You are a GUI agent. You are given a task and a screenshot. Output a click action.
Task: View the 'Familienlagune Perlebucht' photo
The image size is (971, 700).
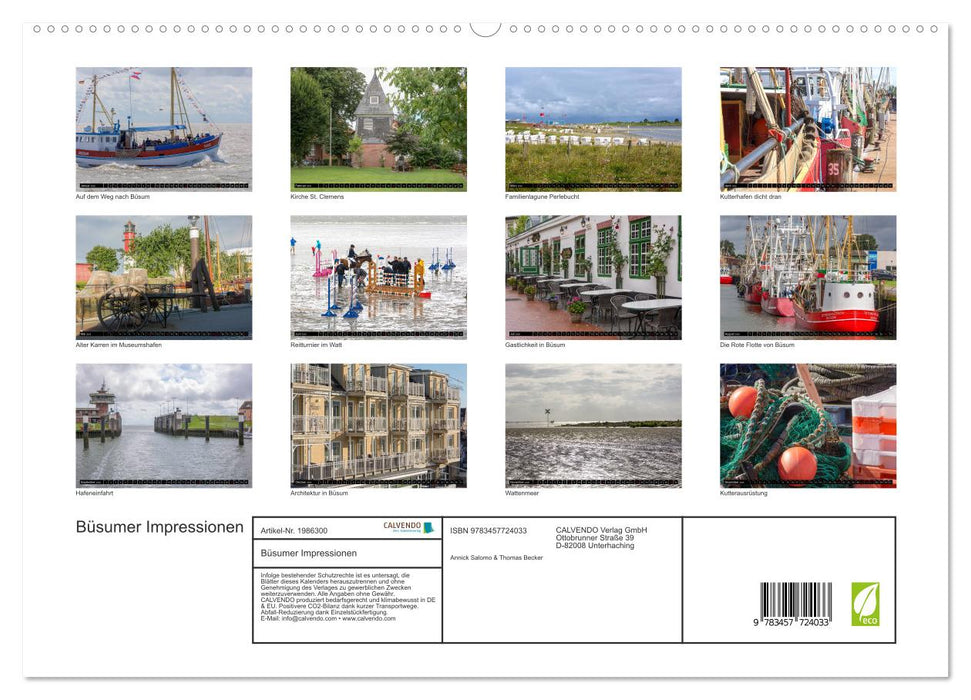[593, 127]
